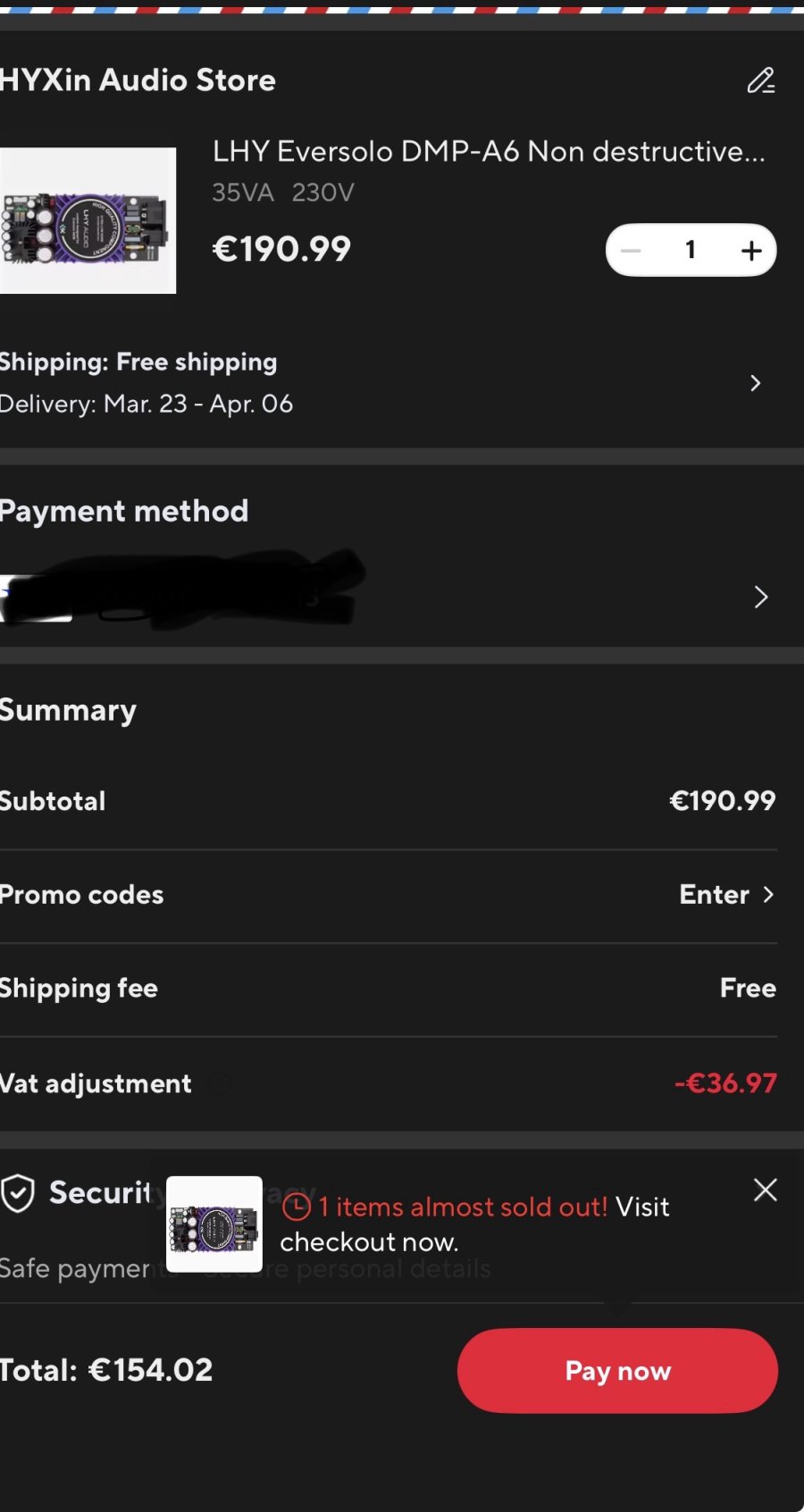Tap the edit pencil icon beside HYXin Audio Store
Viewport: 804px width, 1512px height.
[760, 80]
